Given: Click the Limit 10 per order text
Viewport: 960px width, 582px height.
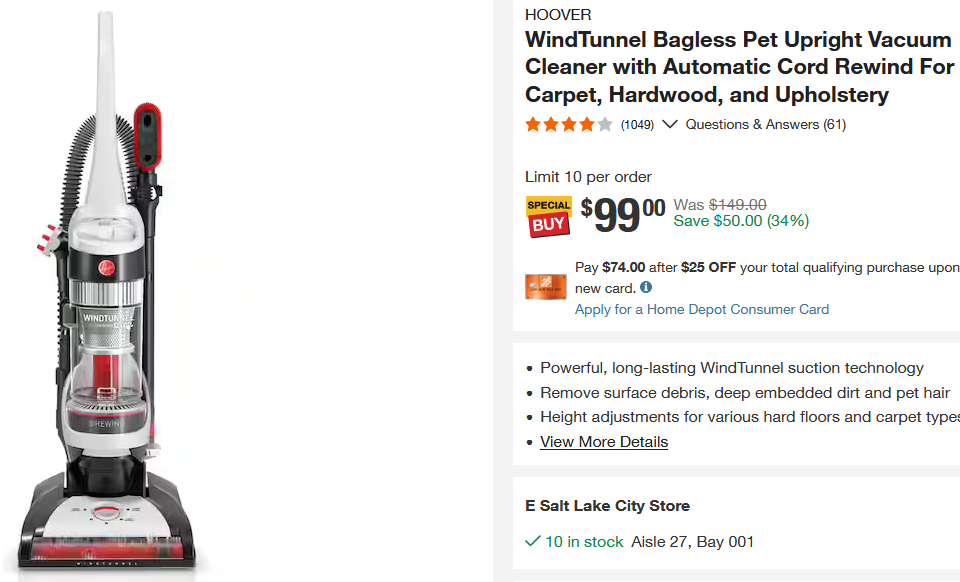Looking at the screenshot, I should tap(588, 177).
